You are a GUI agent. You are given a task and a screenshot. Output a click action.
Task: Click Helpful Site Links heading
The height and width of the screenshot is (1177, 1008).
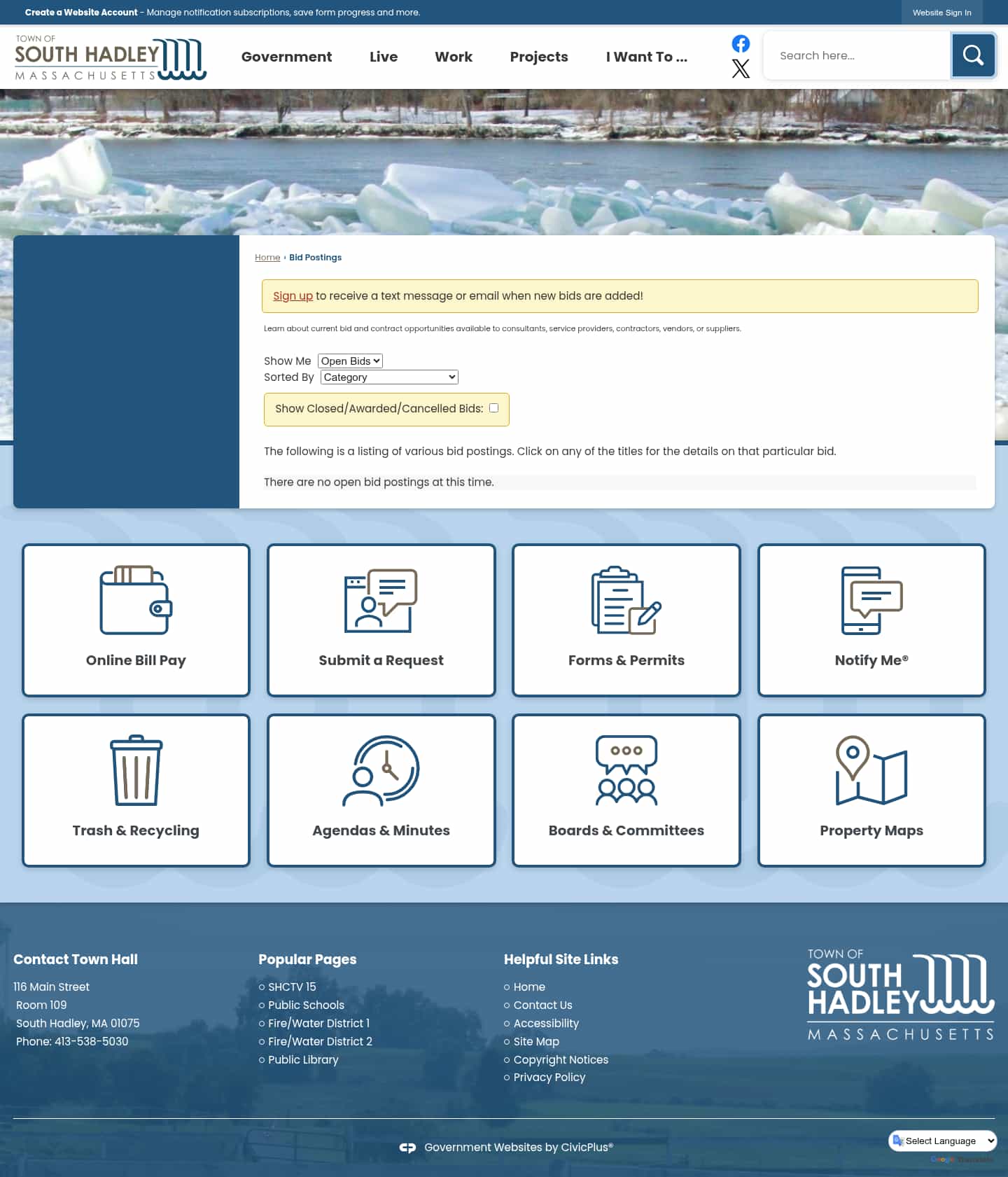(x=561, y=959)
